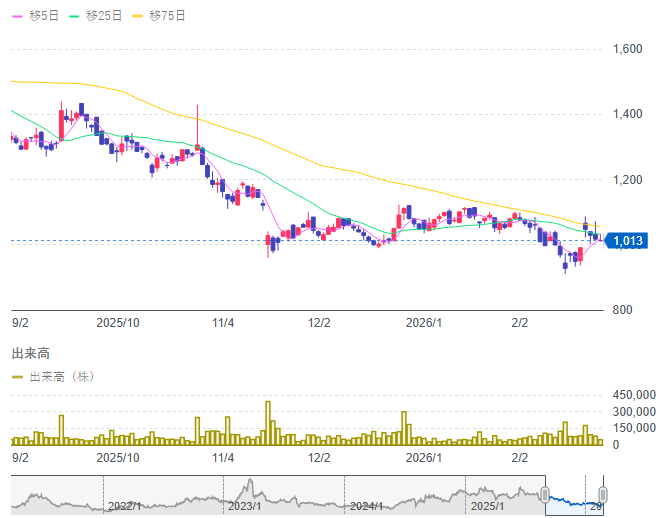Toggle the 移75日 moving average legend
The height and width of the screenshot is (518, 661).
(159, 16)
